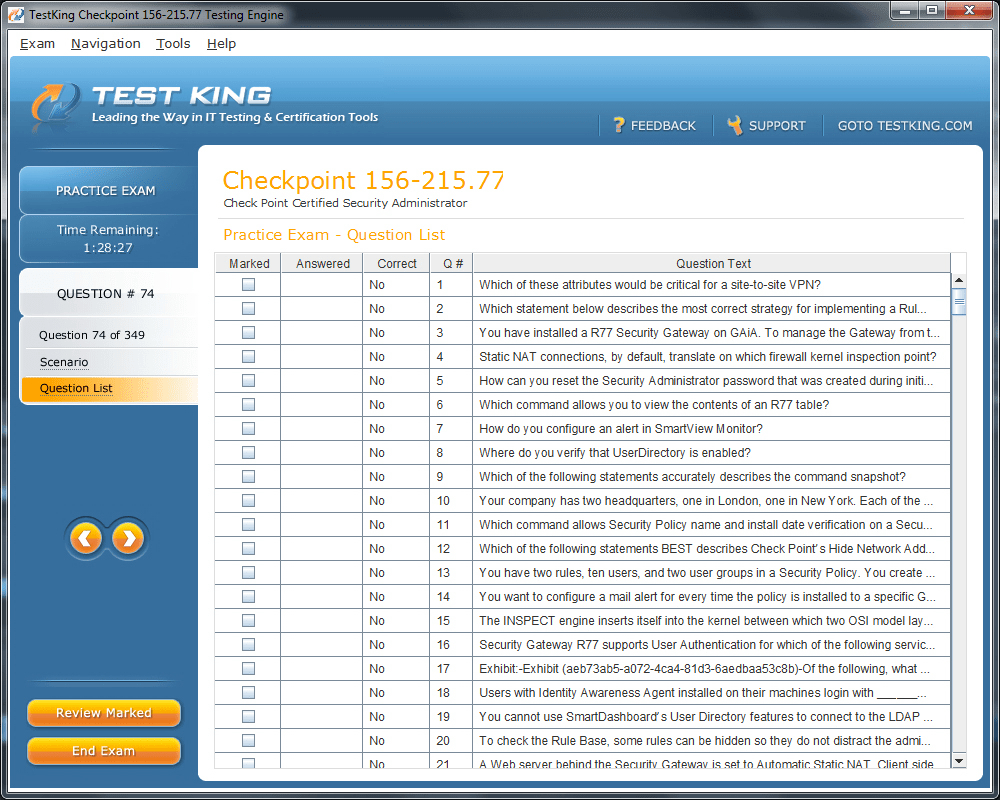This screenshot has width=1000, height=800.
Task: Click the Feedback question mark icon
Action: point(619,125)
